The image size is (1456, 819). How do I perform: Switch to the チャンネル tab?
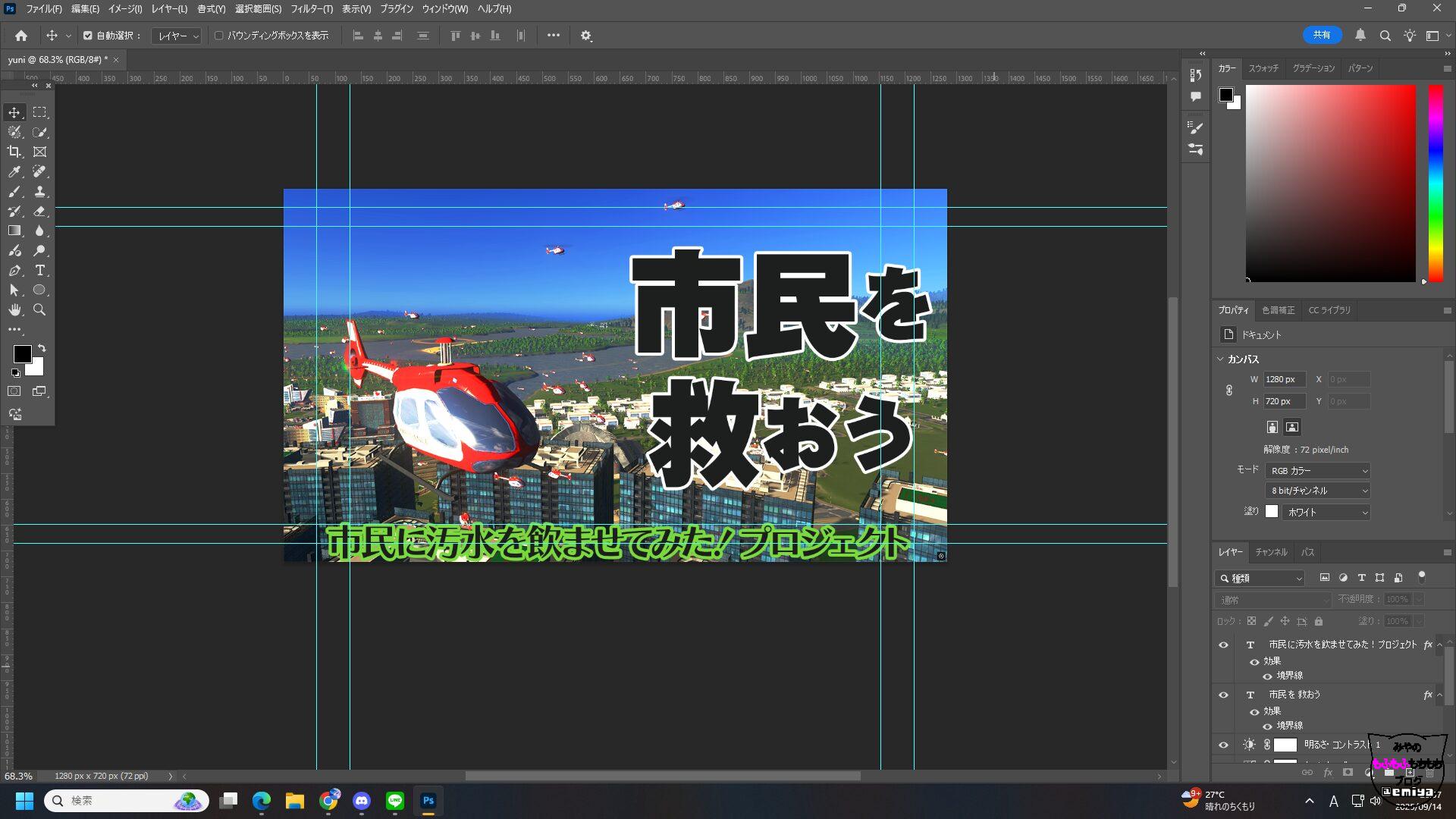[1270, 552]
